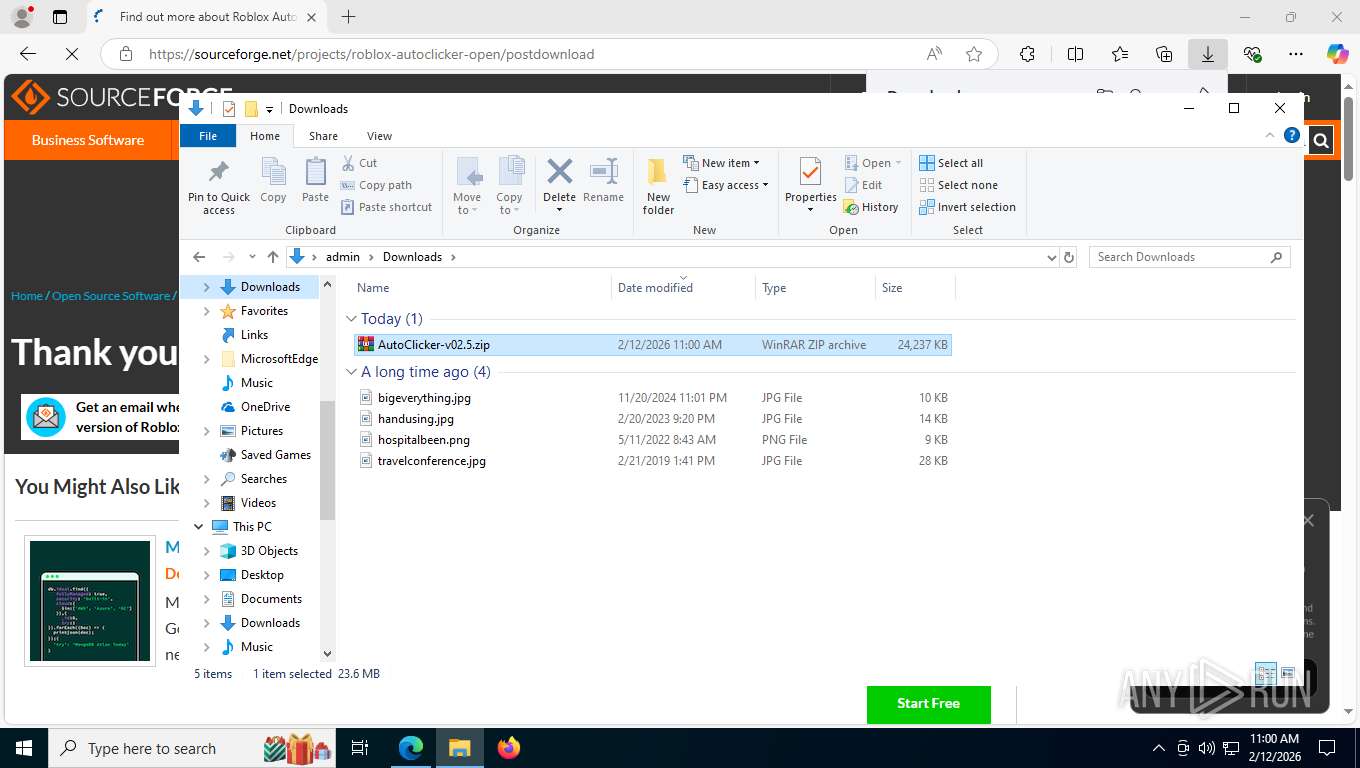Open Edge Downloads toolbar button
1360x768 pixels.
pos(1207,54)
